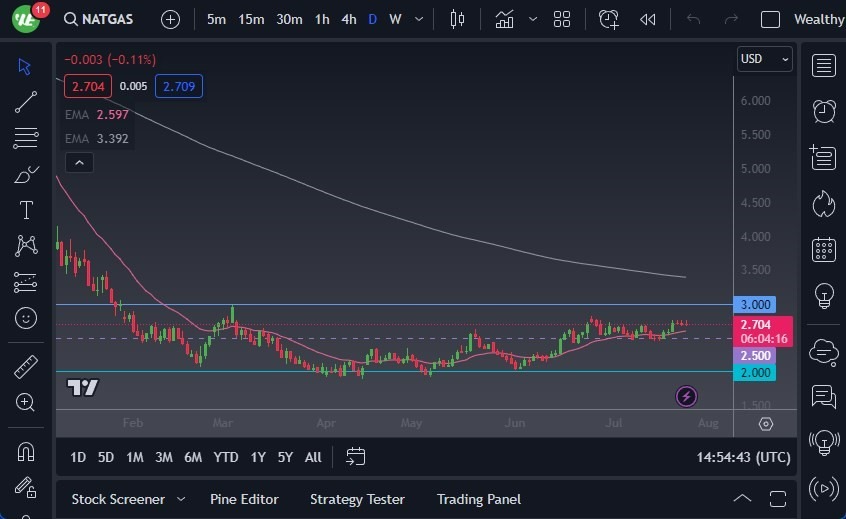Click the 3.000 price level label
This screenshot has width=846, height=519.
click(754, 304)
